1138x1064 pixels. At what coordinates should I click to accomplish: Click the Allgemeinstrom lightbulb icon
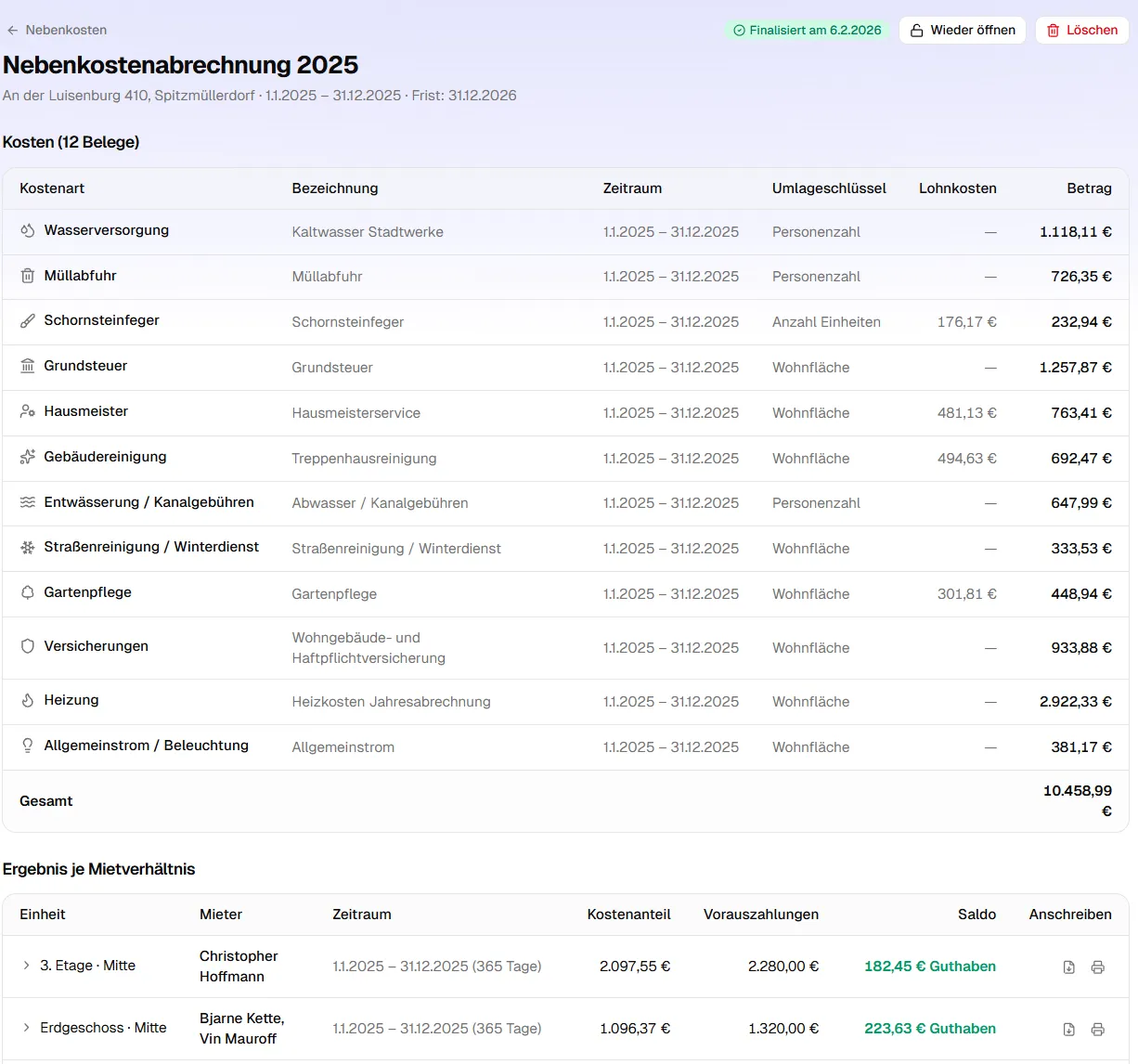[28, 746]
